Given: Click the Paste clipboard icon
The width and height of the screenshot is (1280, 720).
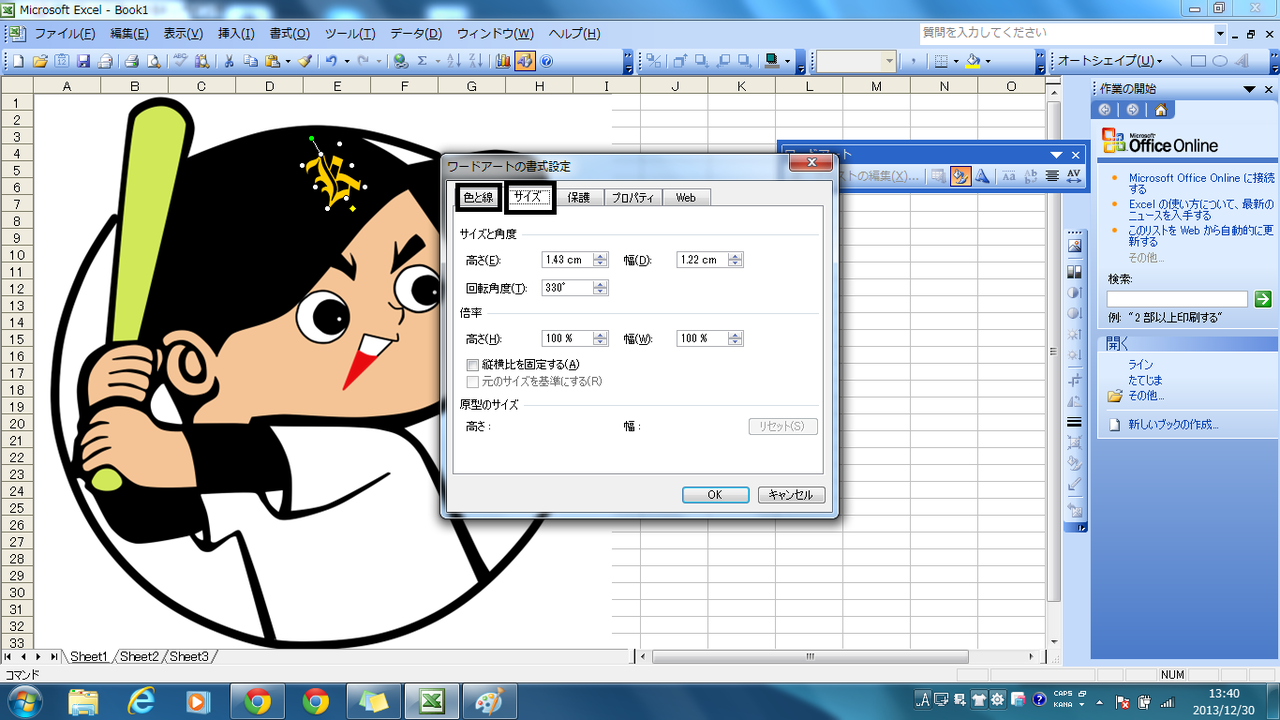Looking at the screenshot, I should pos(272,61).
